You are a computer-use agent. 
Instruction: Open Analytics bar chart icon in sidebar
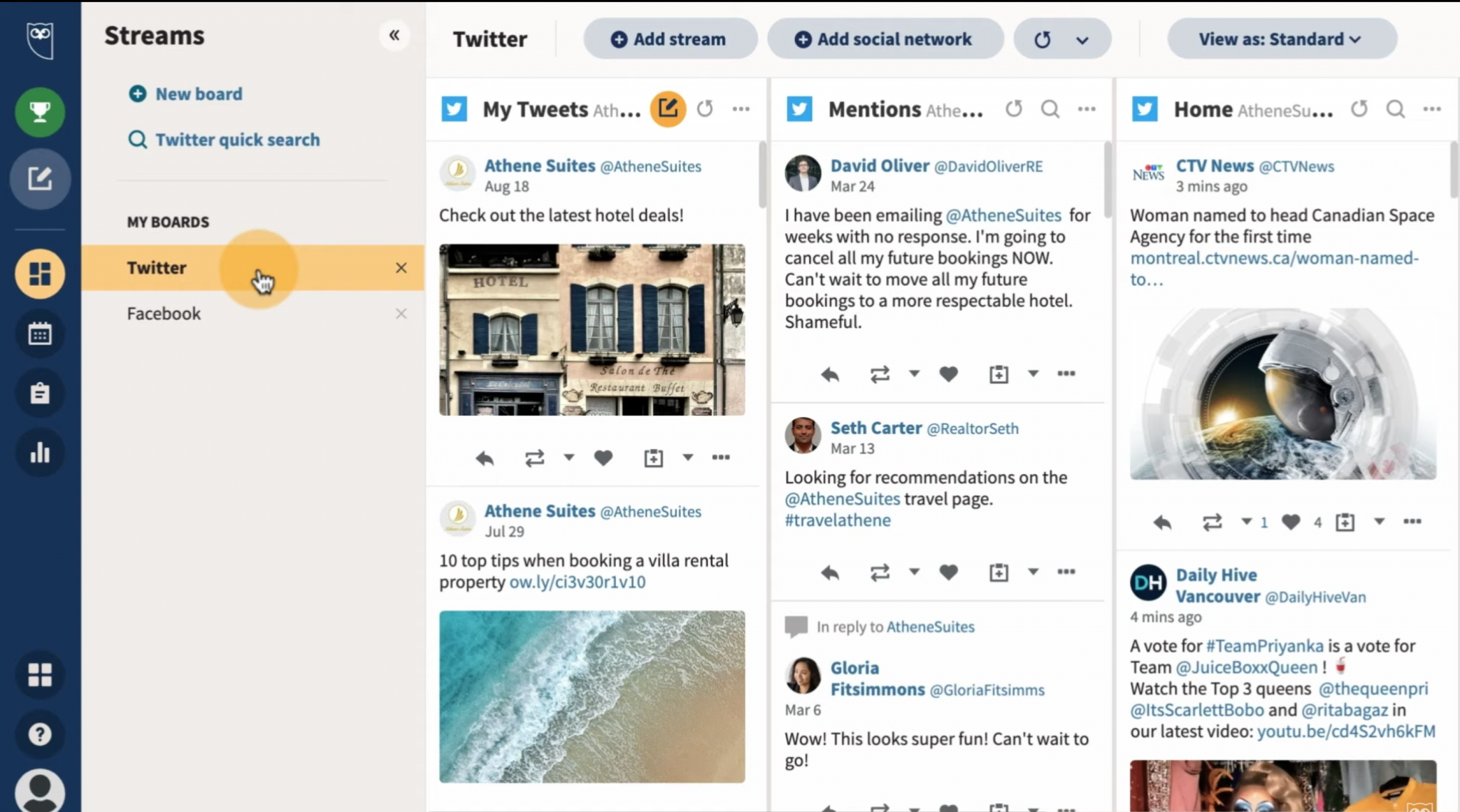point(40,453)
